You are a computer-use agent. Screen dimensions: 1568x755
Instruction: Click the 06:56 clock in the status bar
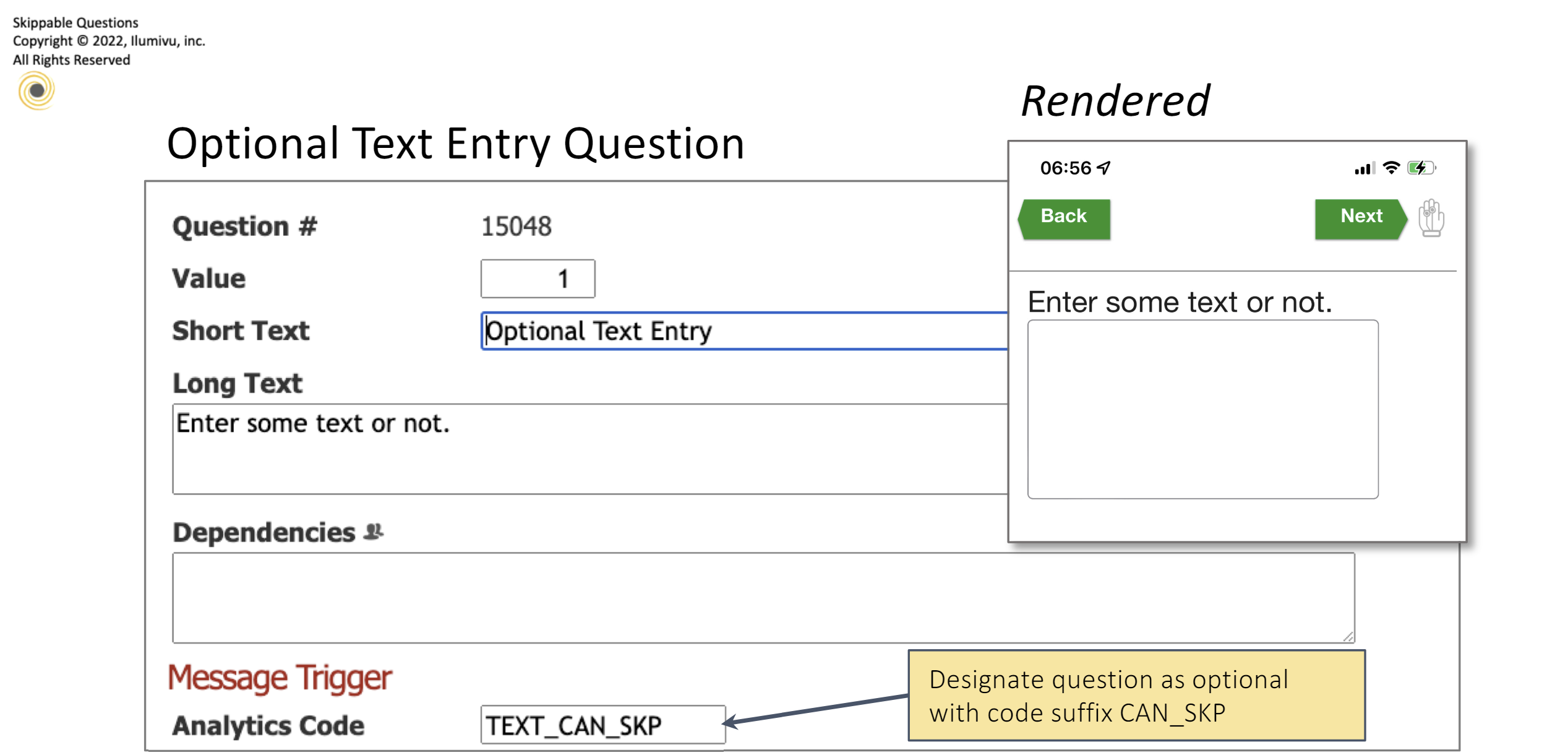(x=1065, y=168)
